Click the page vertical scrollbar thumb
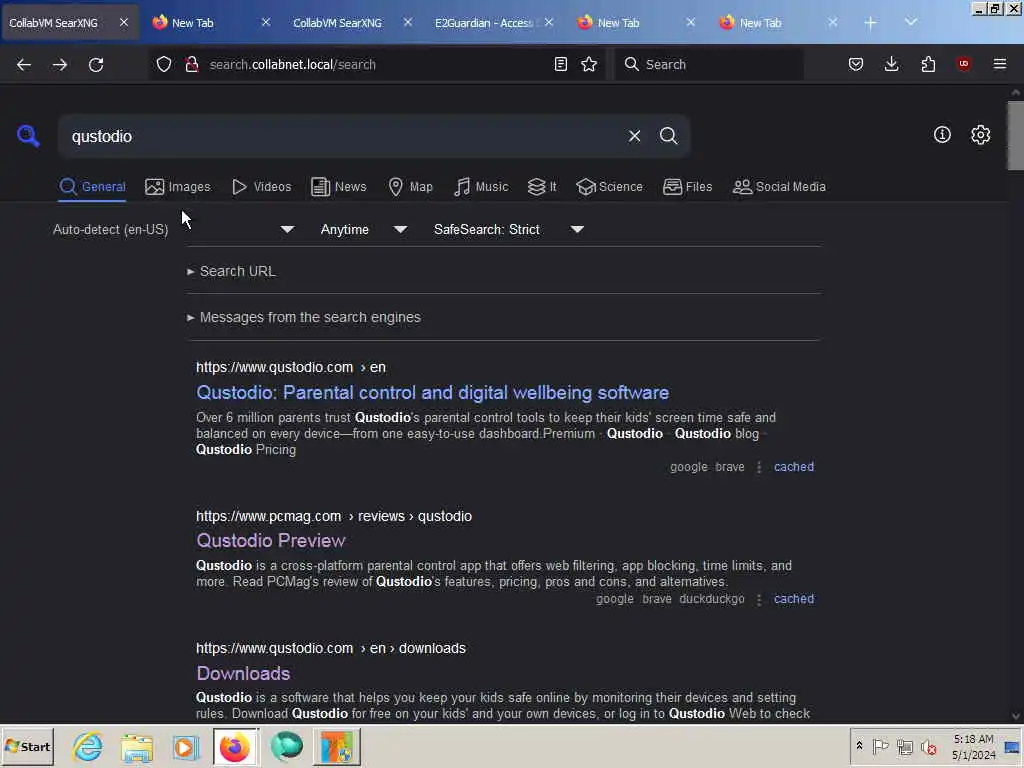Viewport: 1024px width, 768px height. (x=1016, y=135)
